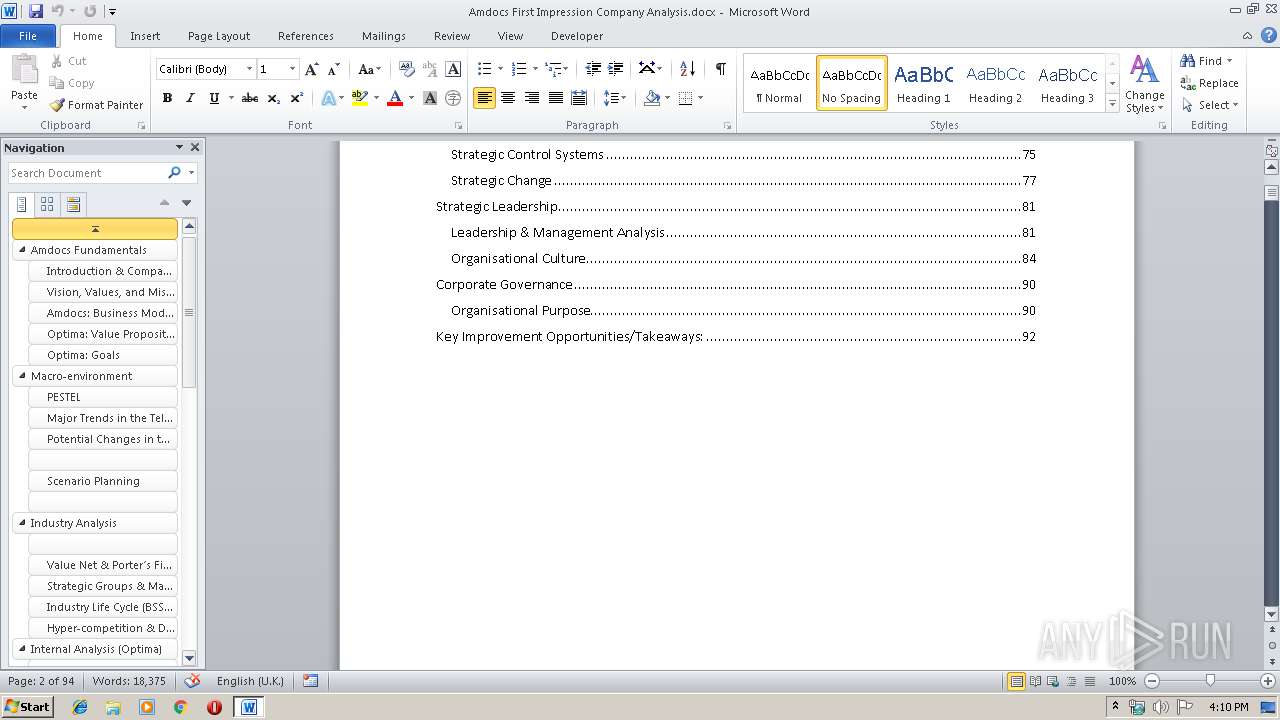Click Undo in Quick Access Toolbar
This screenshot has width=1280, height=720.
58,11
